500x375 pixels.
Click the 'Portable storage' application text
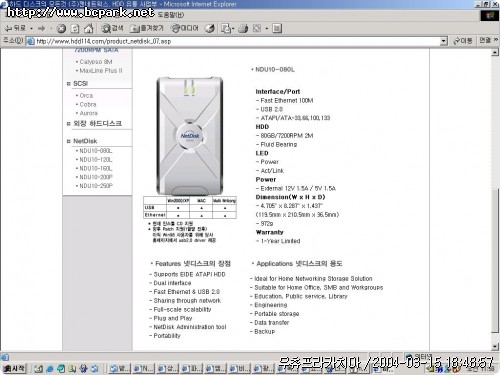[x=277, y=314]
